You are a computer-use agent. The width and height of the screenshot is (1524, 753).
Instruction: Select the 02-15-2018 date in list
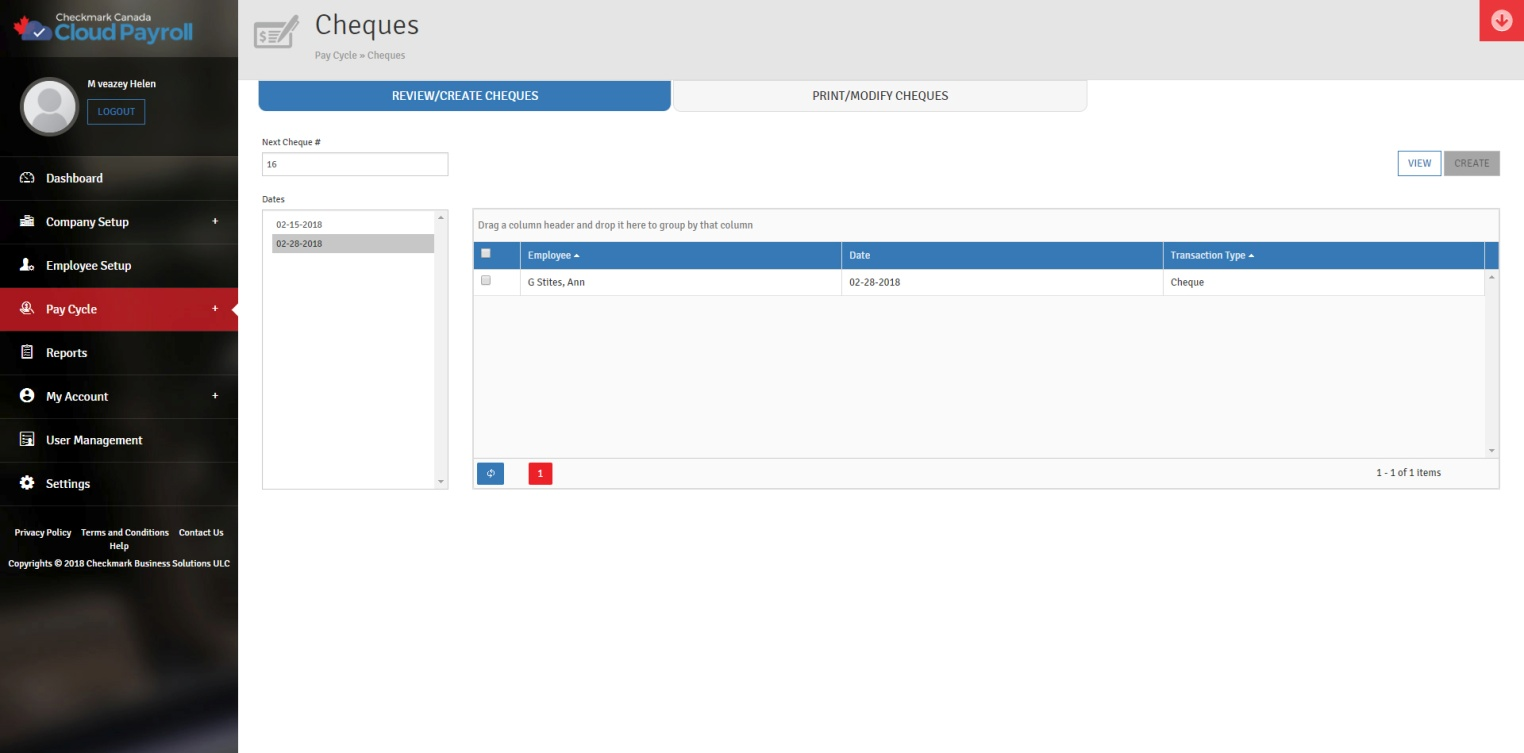[299, 225]
